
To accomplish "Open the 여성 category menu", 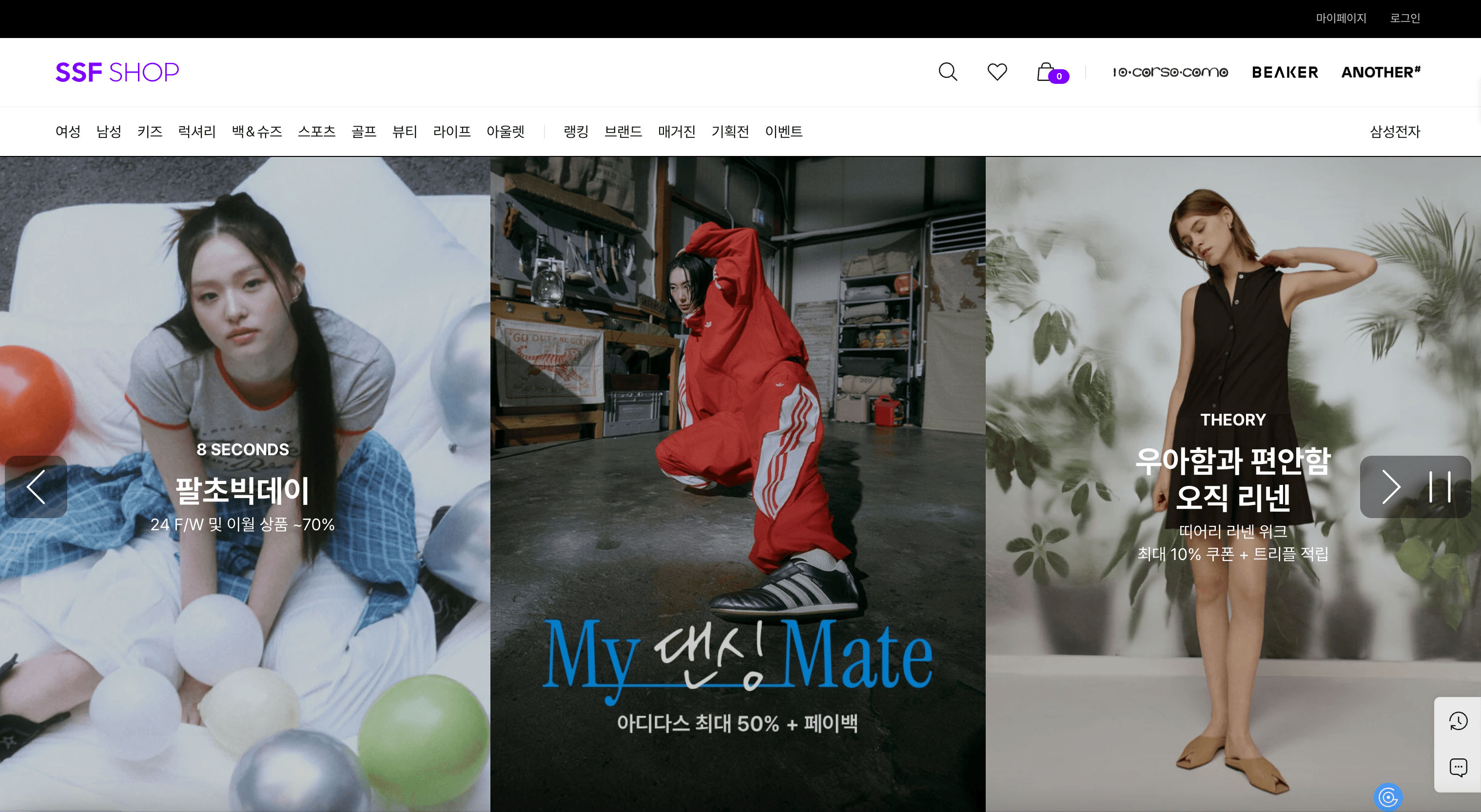I will tap(68, 132).
